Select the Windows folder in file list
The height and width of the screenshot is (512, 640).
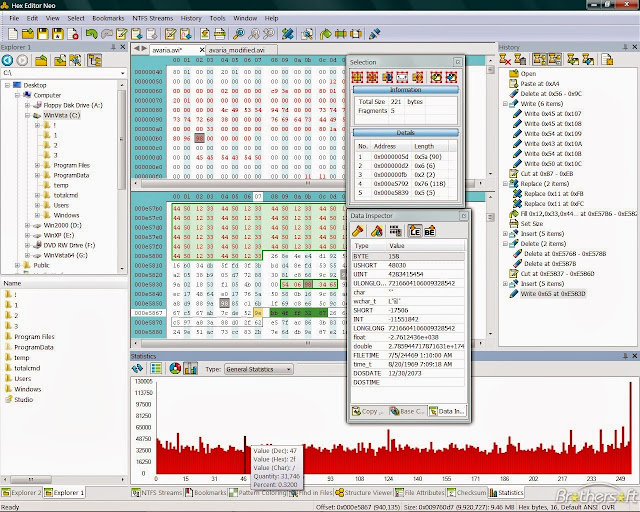27,389
